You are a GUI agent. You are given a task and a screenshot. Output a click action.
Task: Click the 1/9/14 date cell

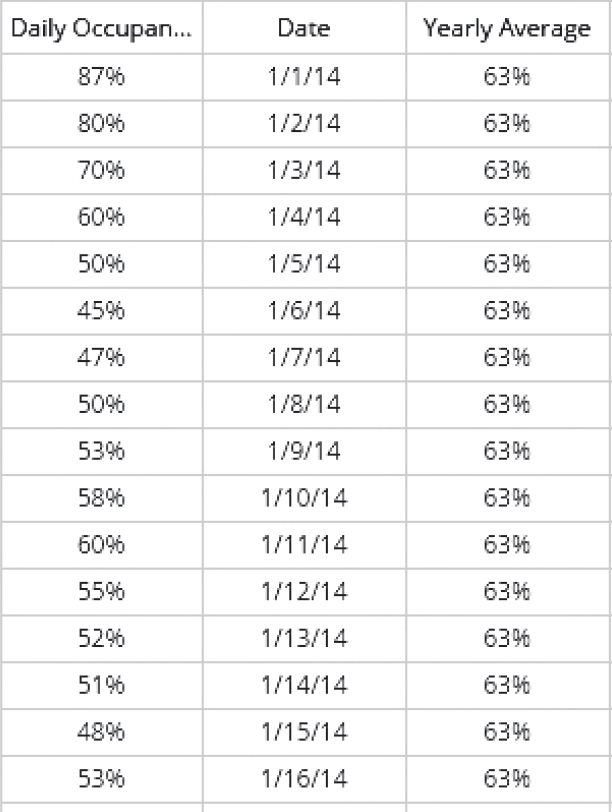pos(304,451)
